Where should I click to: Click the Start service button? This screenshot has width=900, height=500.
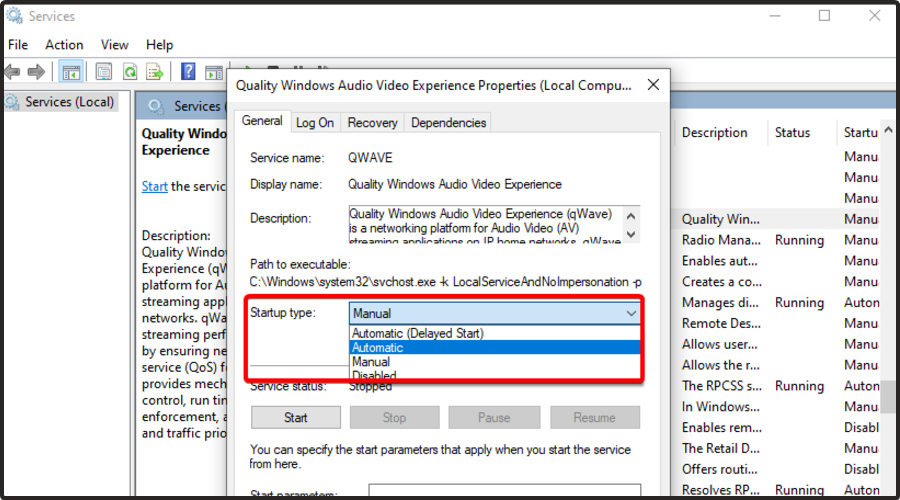[x=296, y=417]
